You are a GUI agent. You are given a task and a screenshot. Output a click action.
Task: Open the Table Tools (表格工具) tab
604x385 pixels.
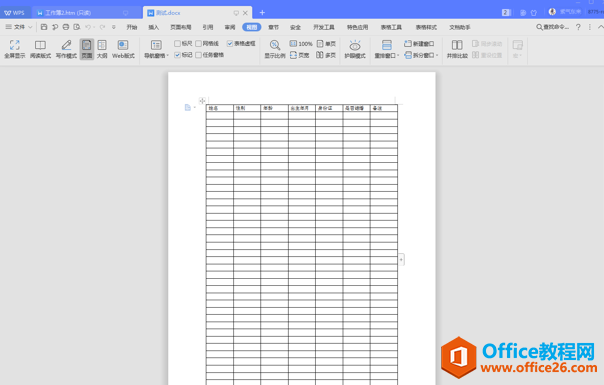tap(391, 27)
